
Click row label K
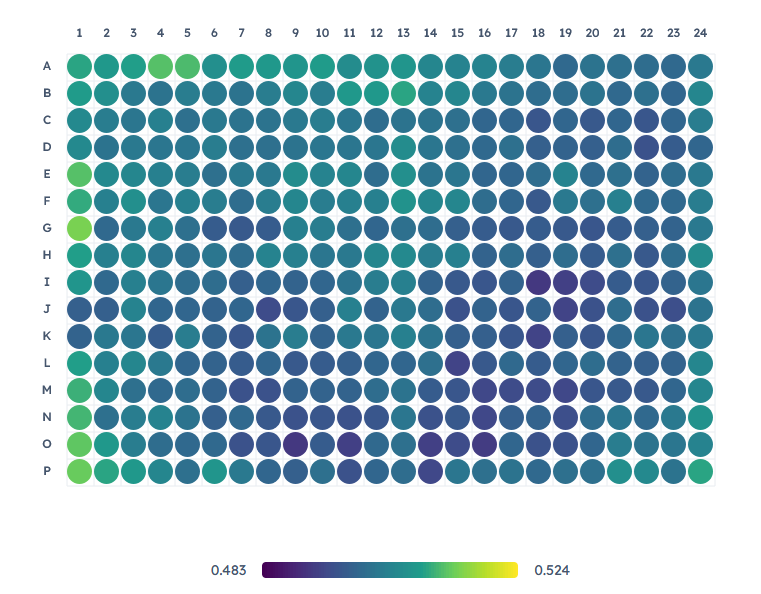47,336
